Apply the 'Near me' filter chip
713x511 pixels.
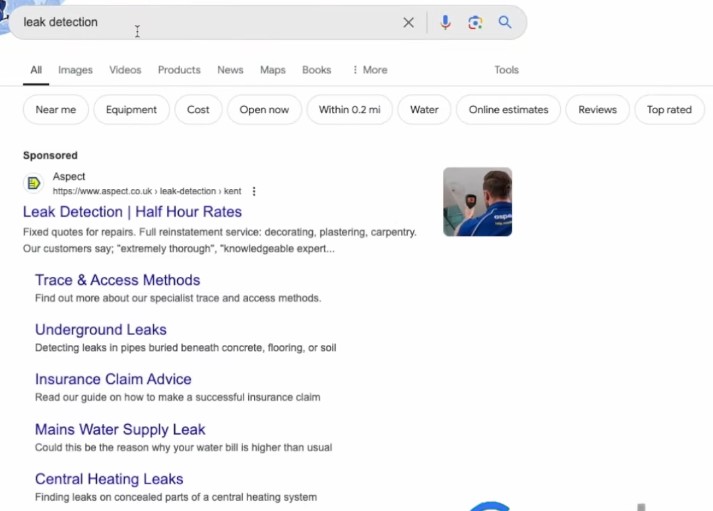pos(56,110)
